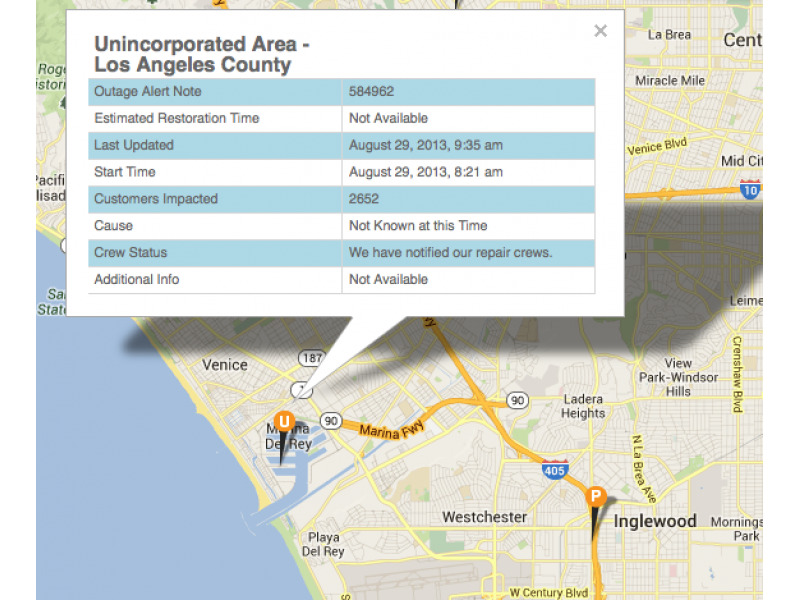
Task: Click the Westchester map label
Action: coord(485,517)
